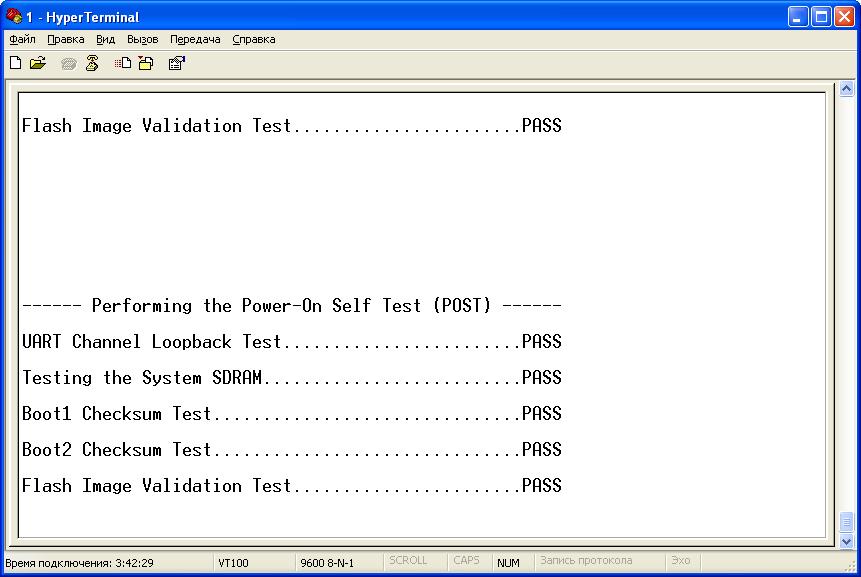Click the Send file toolbar icon
This screenshot has width=861, height=577.
pyautogui.click(x=123, y=63)
